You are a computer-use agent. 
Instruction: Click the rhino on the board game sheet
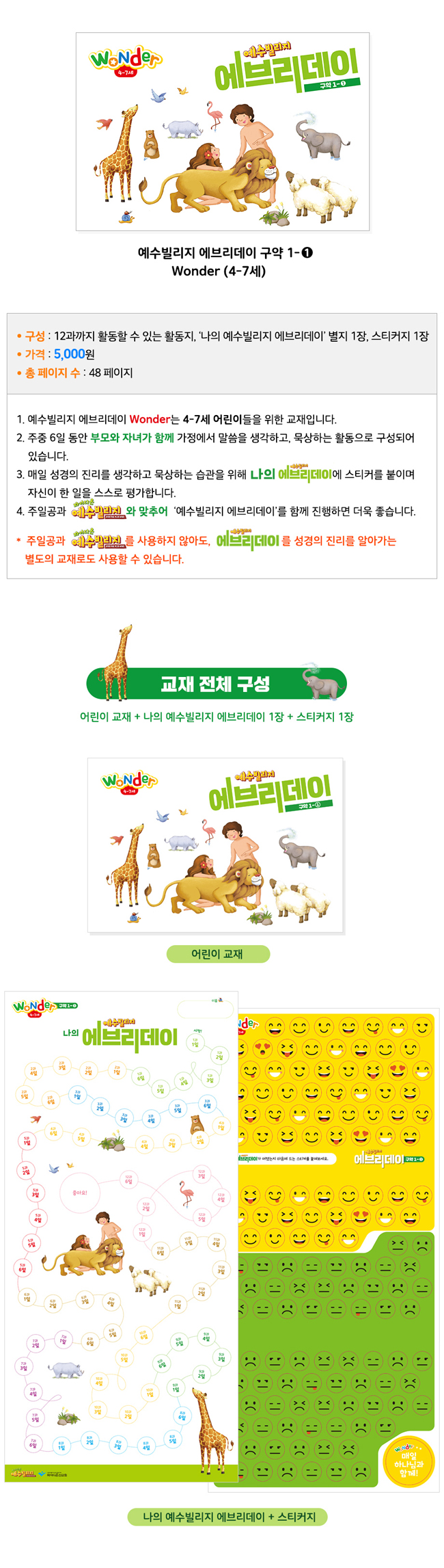tap(66, 1370)
